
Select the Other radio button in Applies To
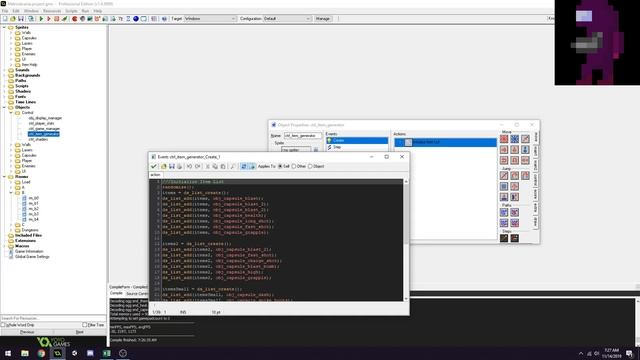coord(294,167)
